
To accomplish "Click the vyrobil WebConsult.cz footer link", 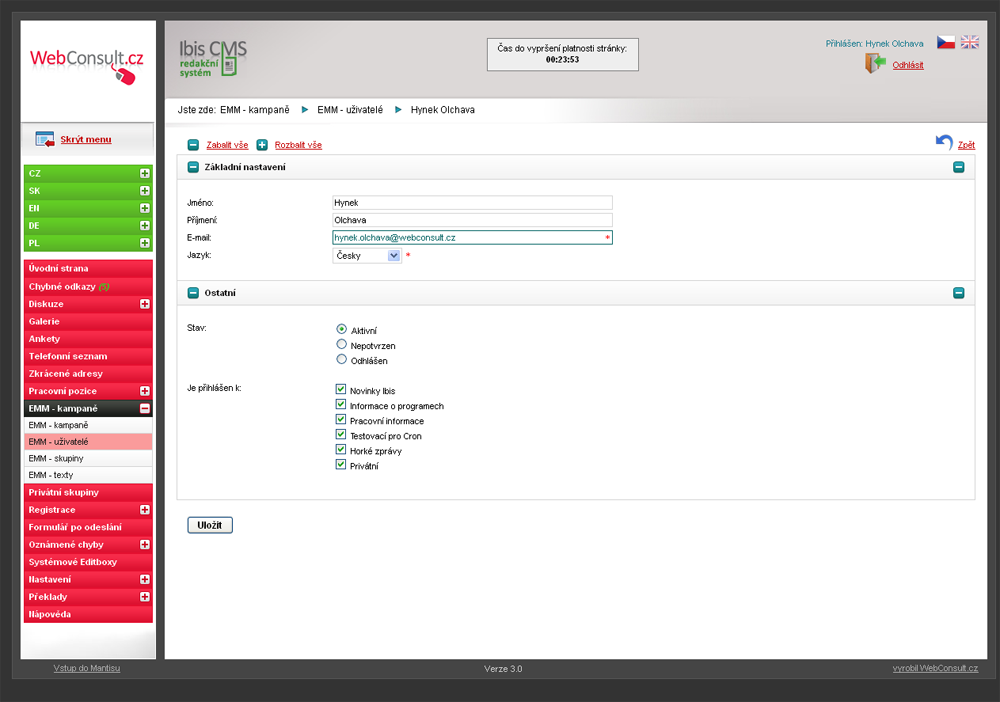I will click(935, 668).
